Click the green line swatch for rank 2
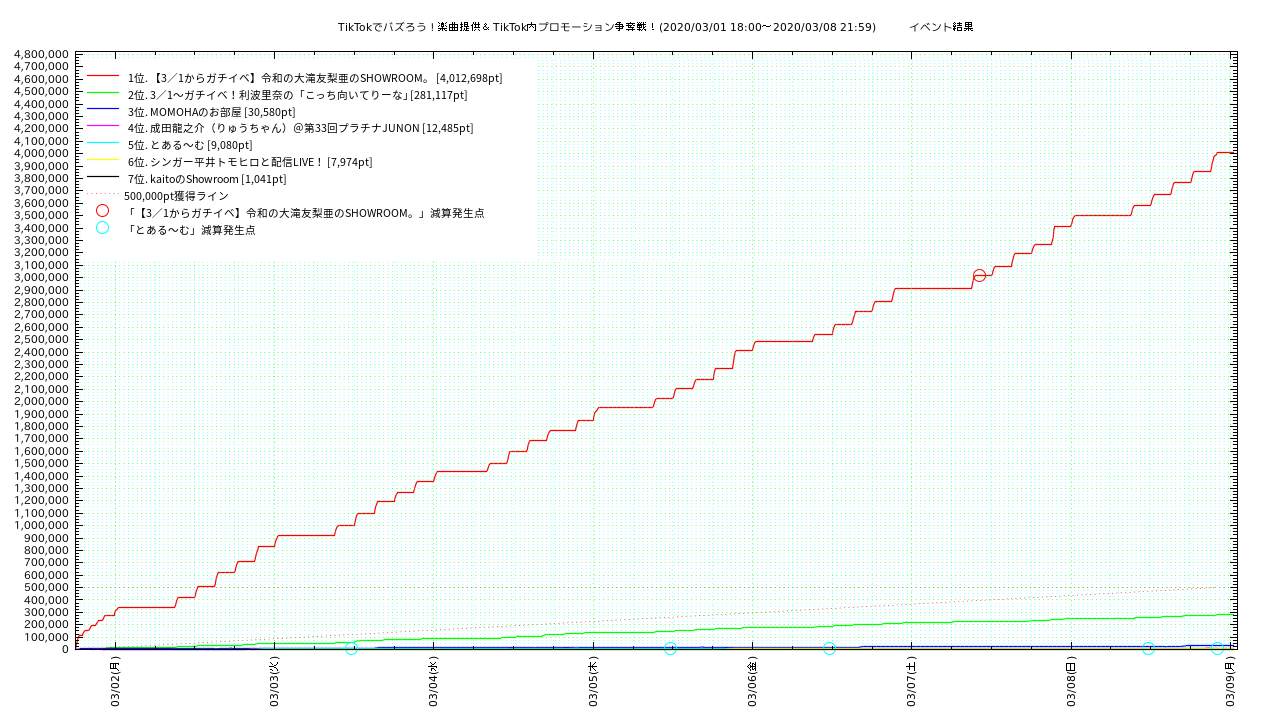Viewport: 1280px width, 720px height. pyautogui.click(x=103, y=93)
